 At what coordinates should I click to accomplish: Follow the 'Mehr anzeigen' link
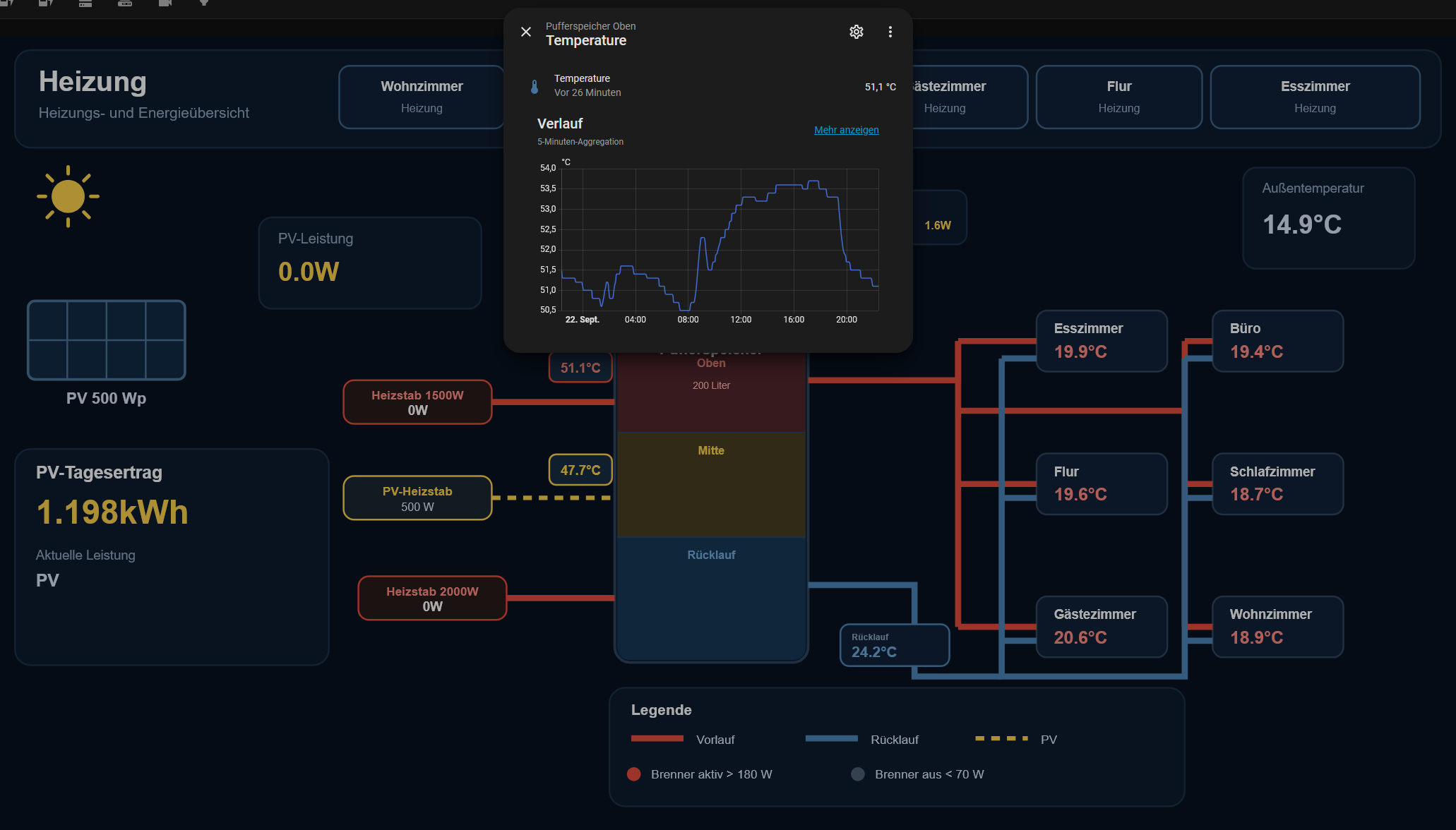pyautogui.click(x=847, y=130)
